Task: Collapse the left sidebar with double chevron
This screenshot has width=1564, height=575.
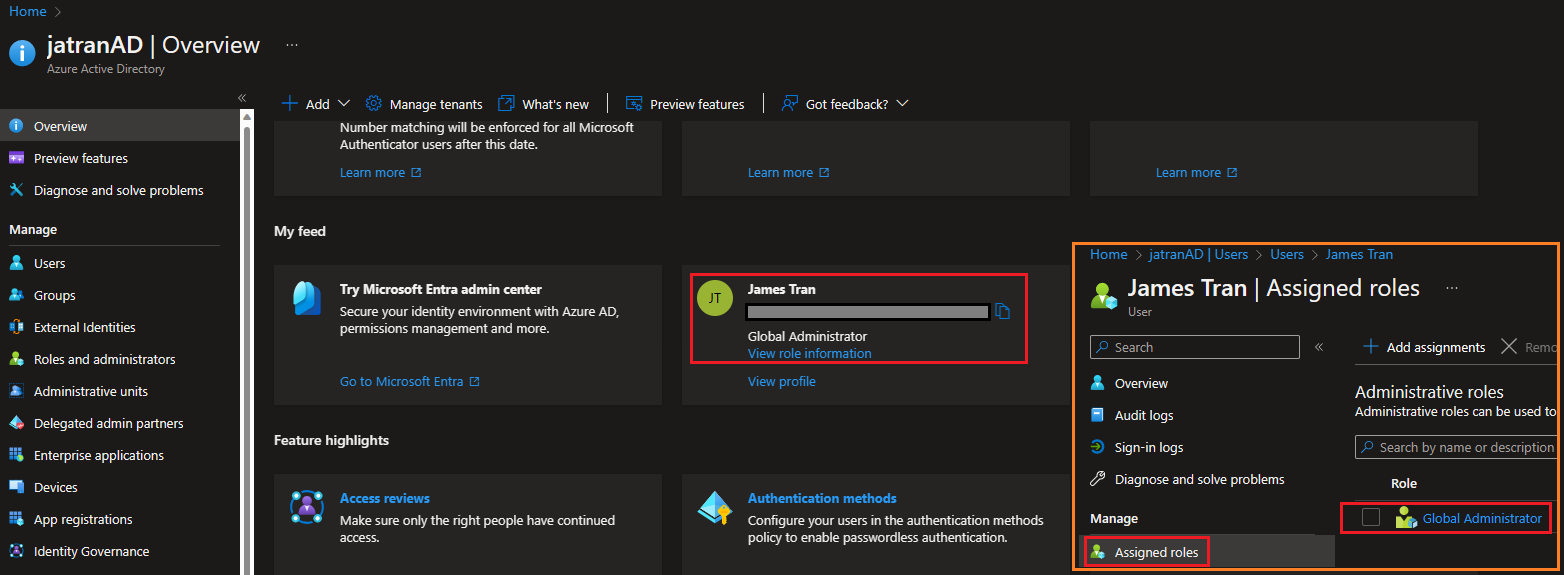Action: click(242, 97)
